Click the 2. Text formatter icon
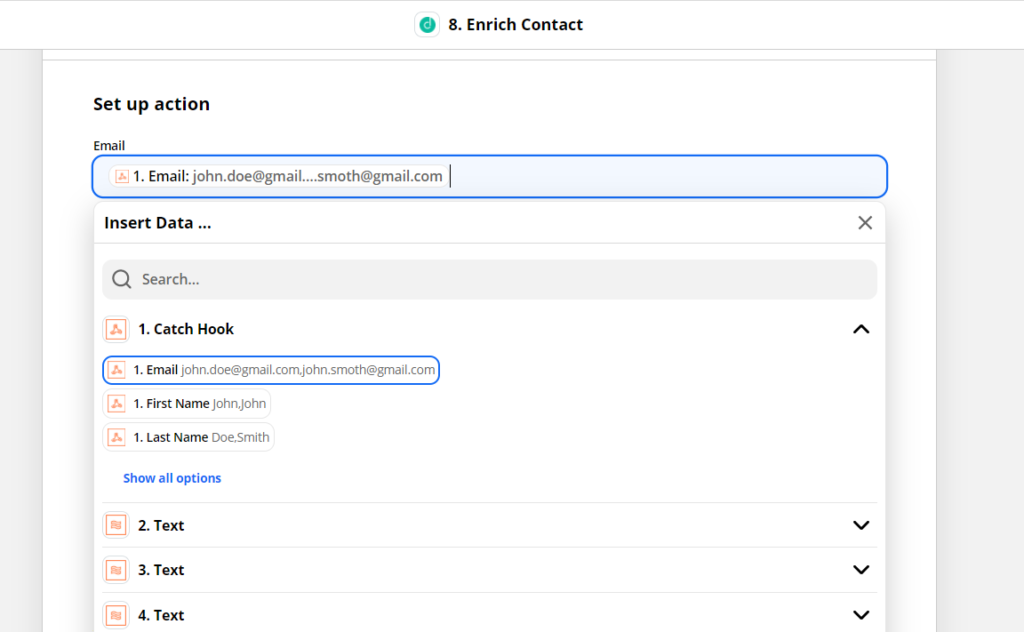 116,525
